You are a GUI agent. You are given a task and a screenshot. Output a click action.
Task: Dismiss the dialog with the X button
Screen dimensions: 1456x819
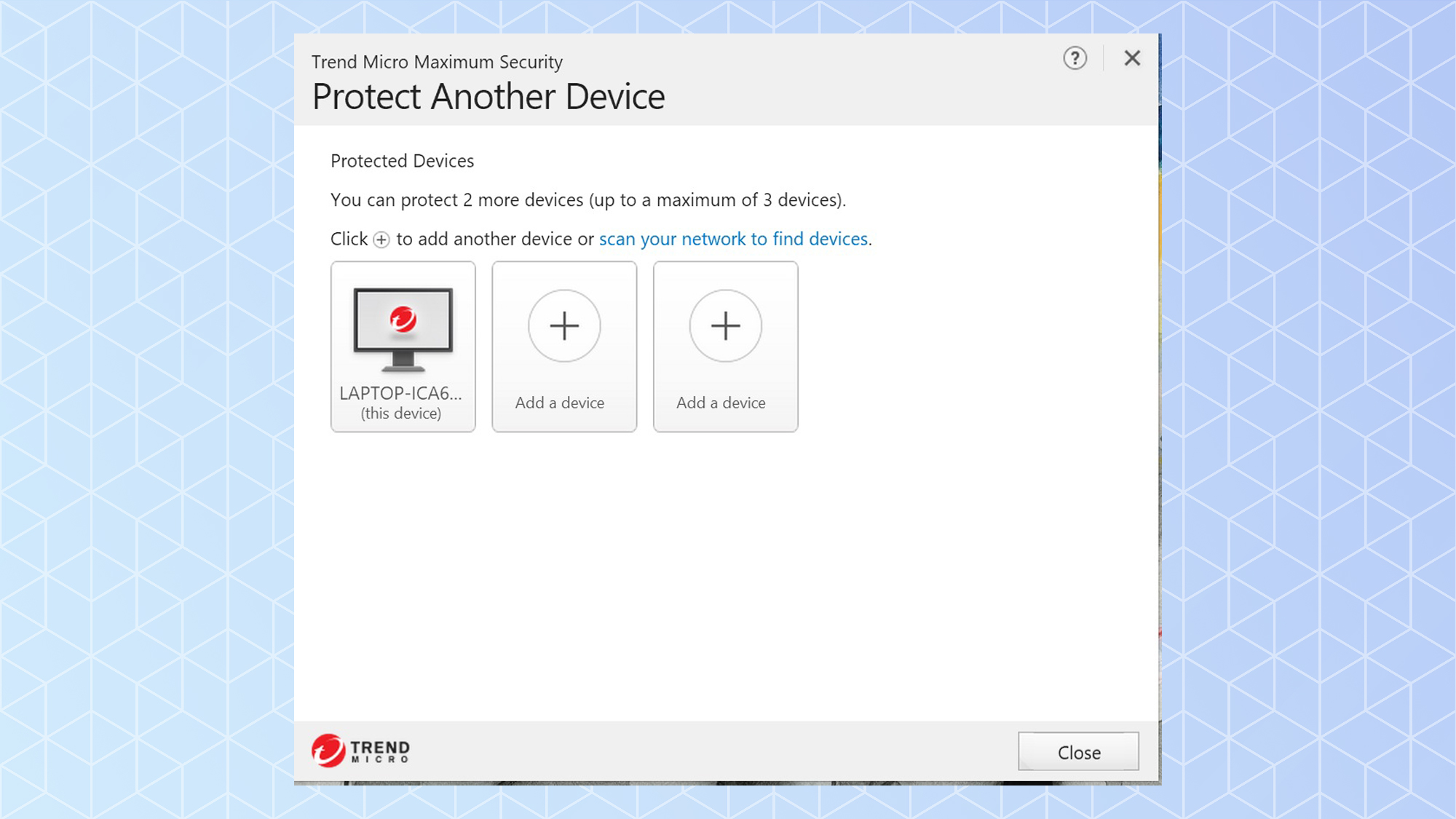[x=1132, y=58]
